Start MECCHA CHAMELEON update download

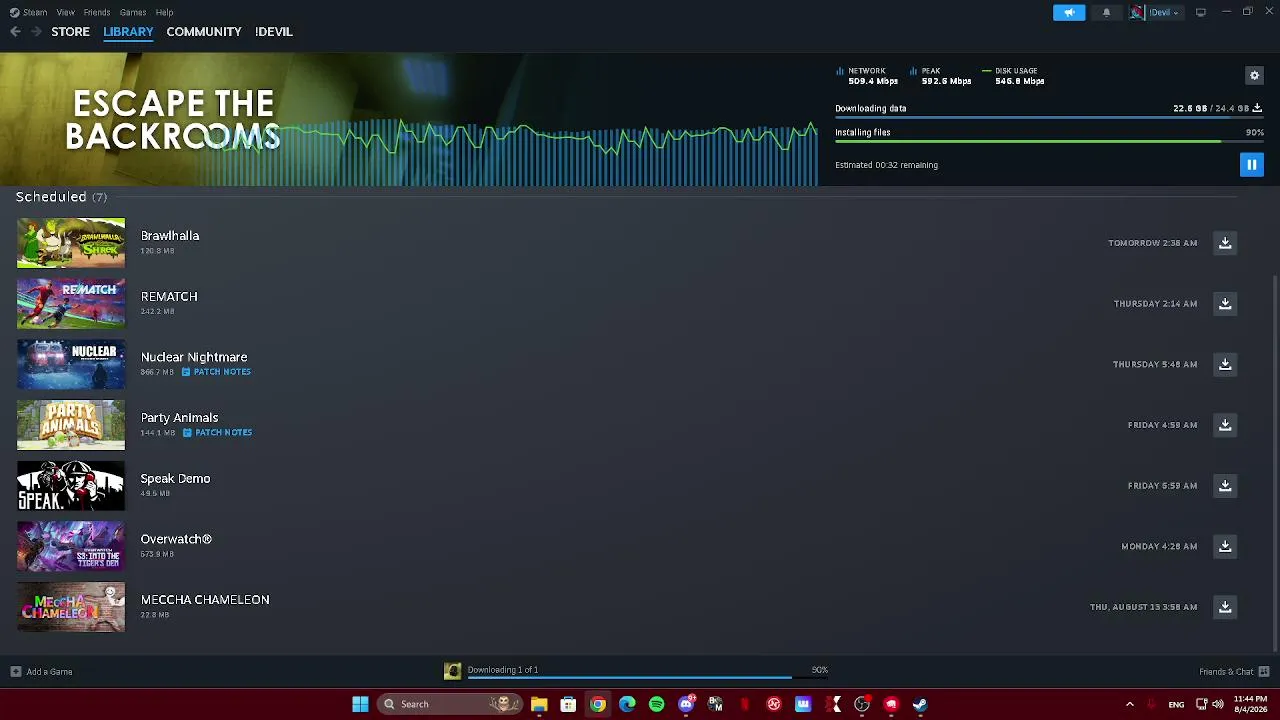[x=1225, y=607]
